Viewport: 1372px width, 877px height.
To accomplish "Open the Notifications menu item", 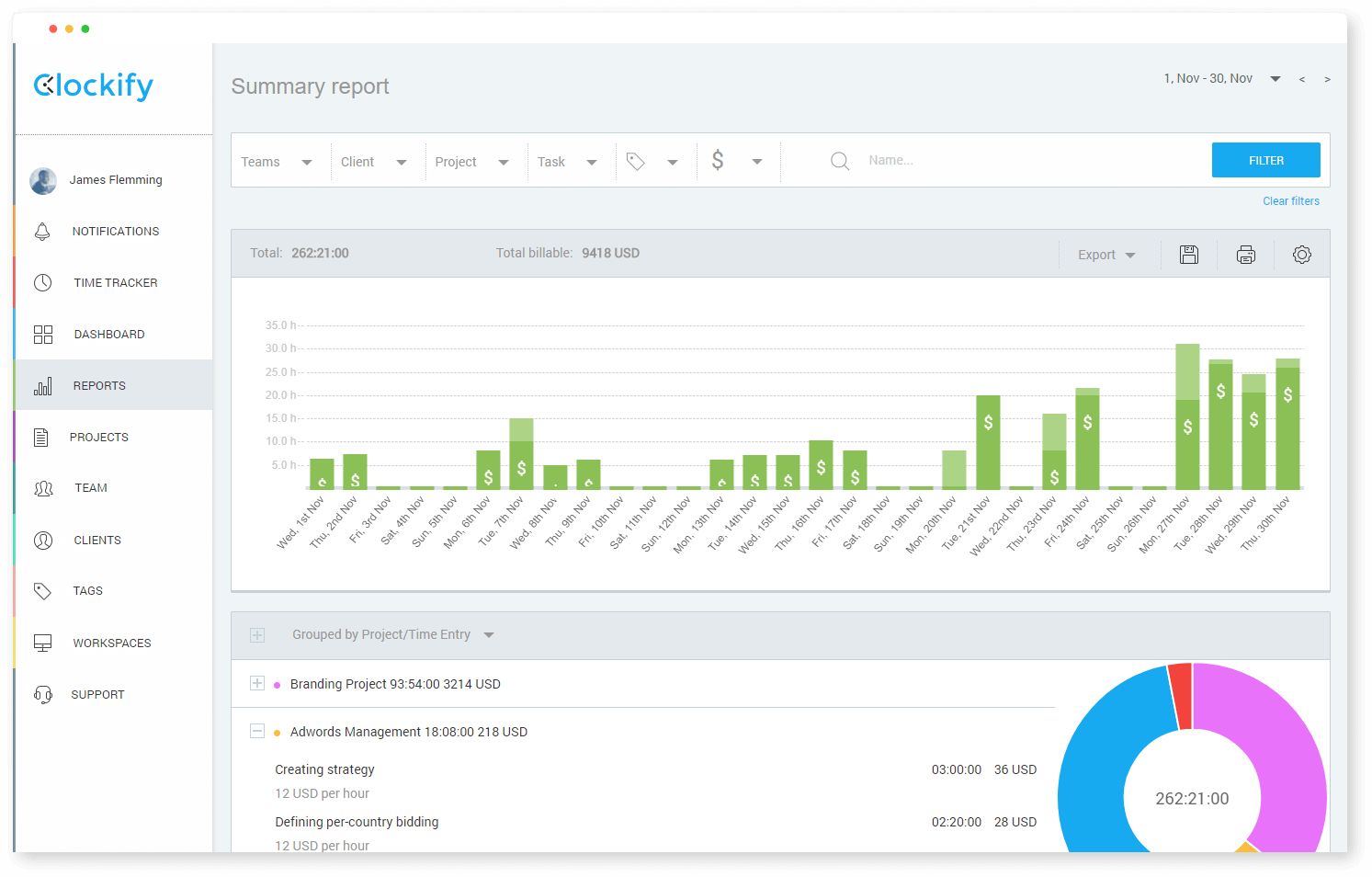I will (116, 232).
